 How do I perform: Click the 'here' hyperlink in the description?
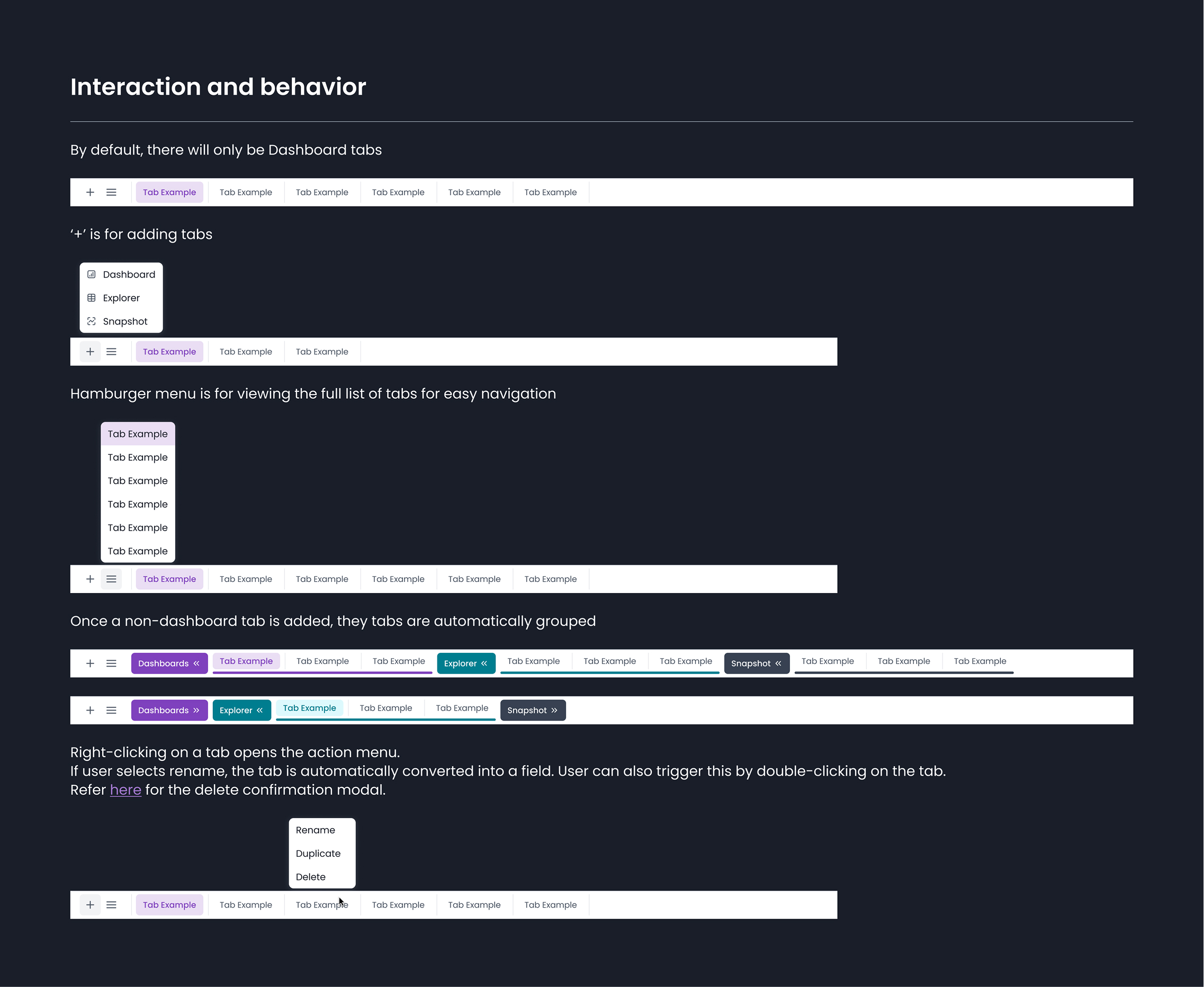click(x=125, y=789)
